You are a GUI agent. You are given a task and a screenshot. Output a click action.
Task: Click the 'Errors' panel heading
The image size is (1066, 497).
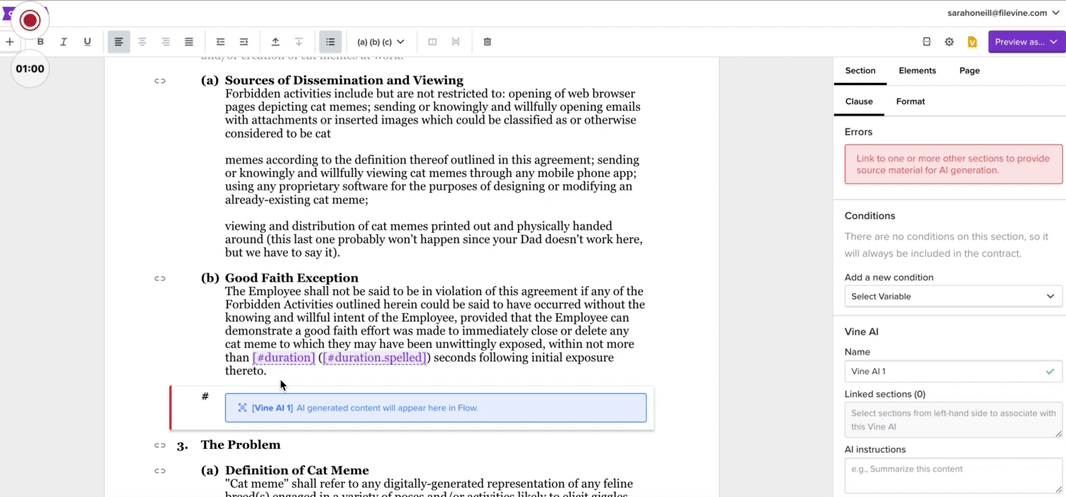(858, 132)
